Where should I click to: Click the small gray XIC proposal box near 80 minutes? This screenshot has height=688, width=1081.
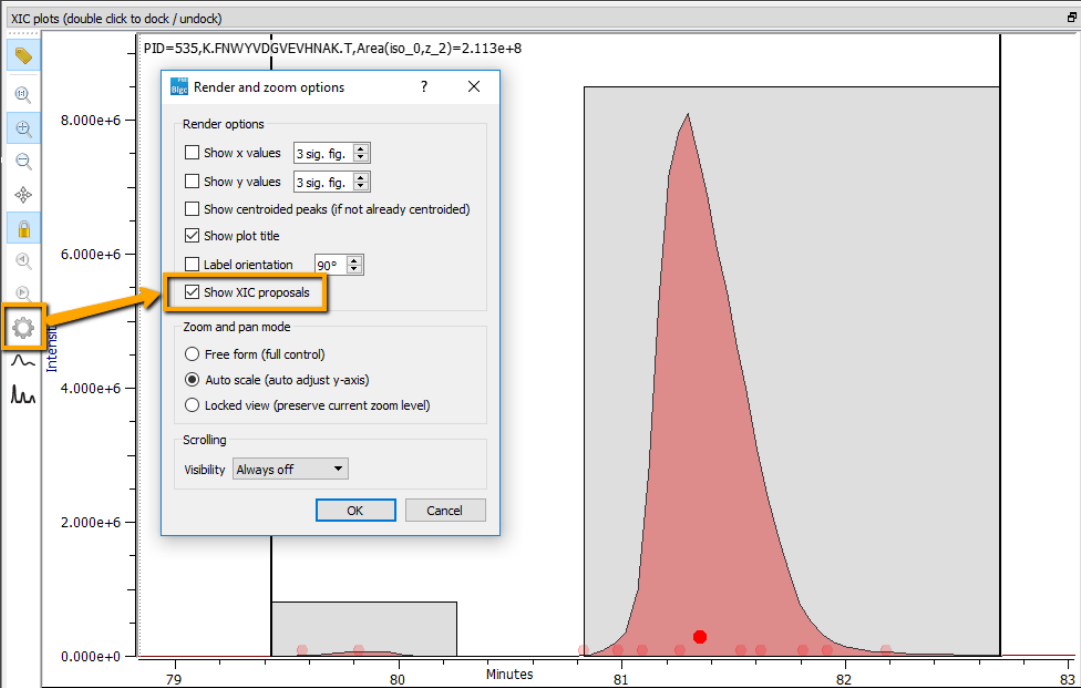tap(364, 629)
